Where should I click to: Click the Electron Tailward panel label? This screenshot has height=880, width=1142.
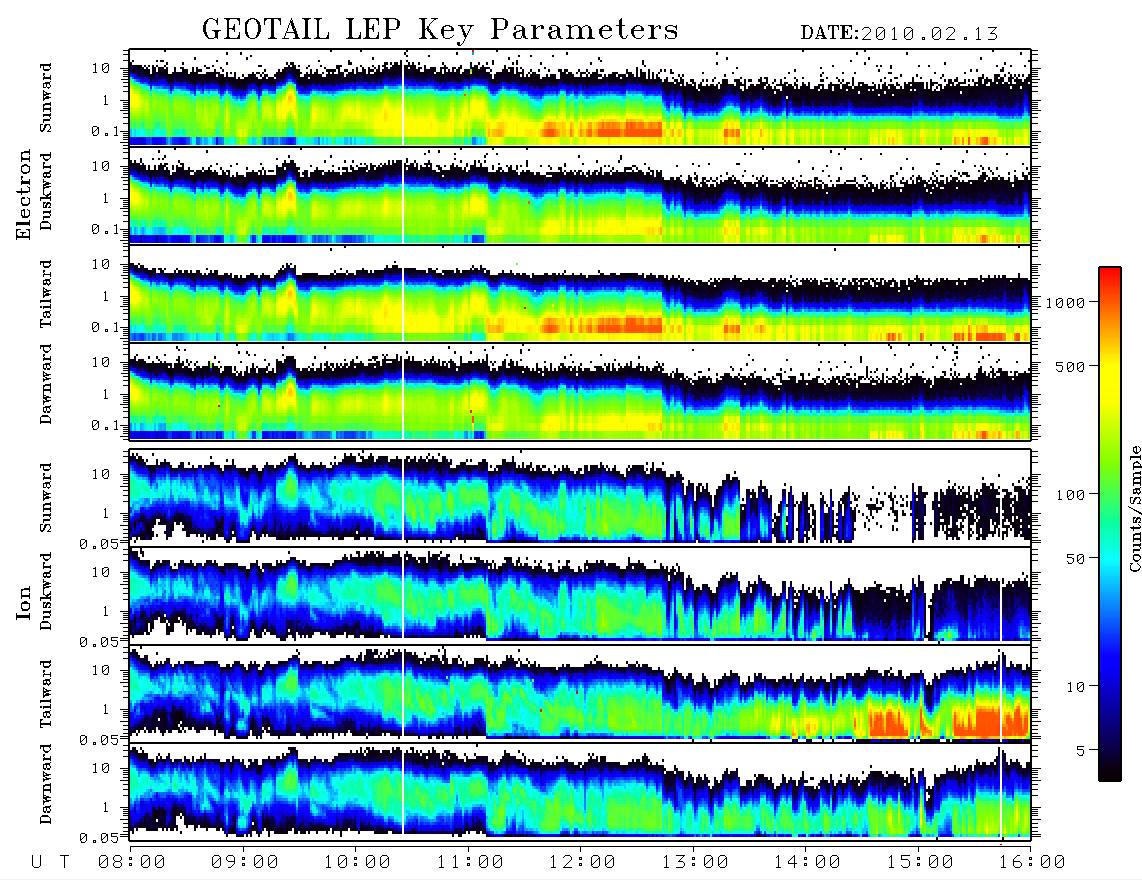point(46,293)
